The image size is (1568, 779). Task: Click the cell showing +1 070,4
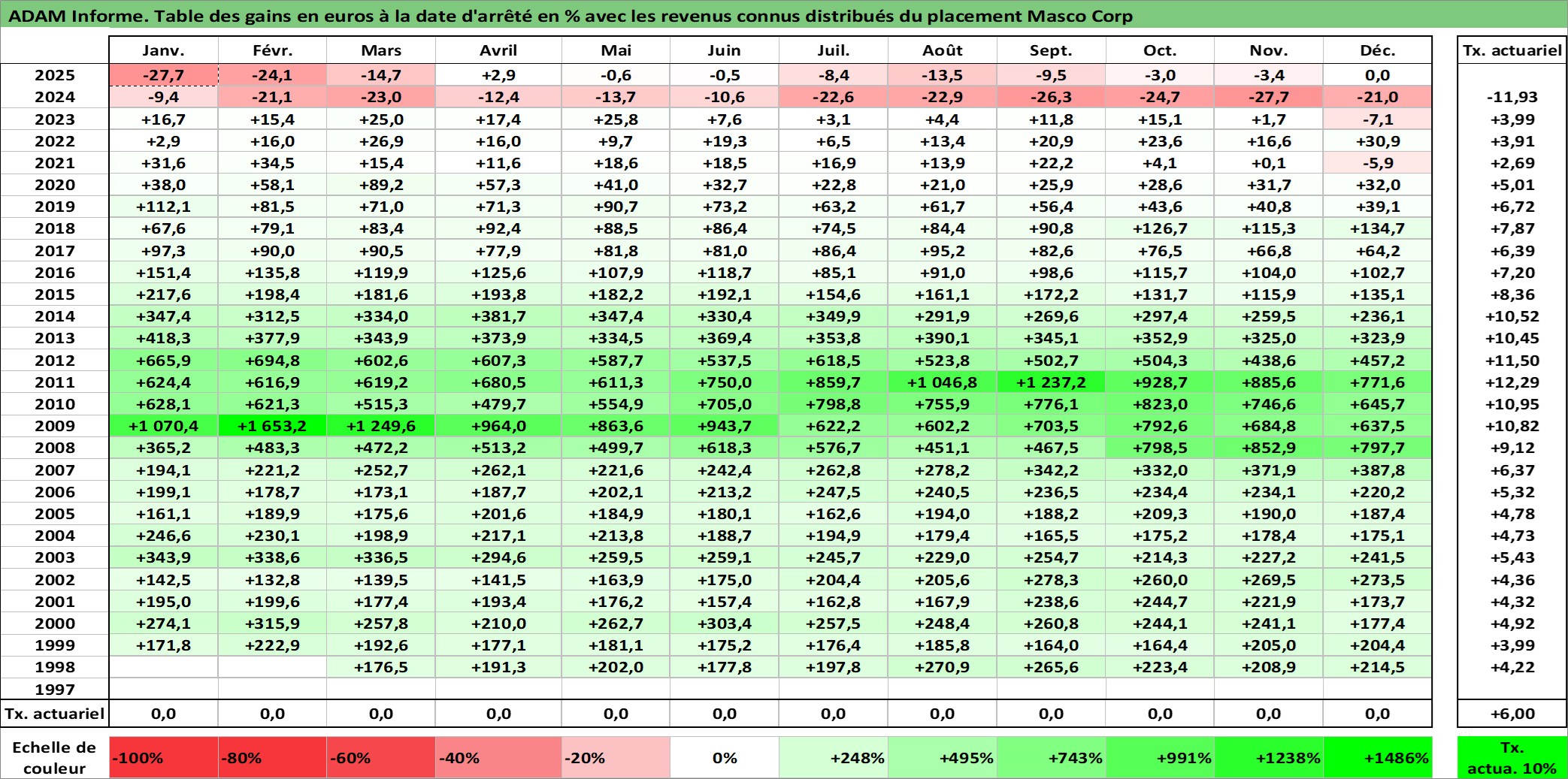point(164,426)
